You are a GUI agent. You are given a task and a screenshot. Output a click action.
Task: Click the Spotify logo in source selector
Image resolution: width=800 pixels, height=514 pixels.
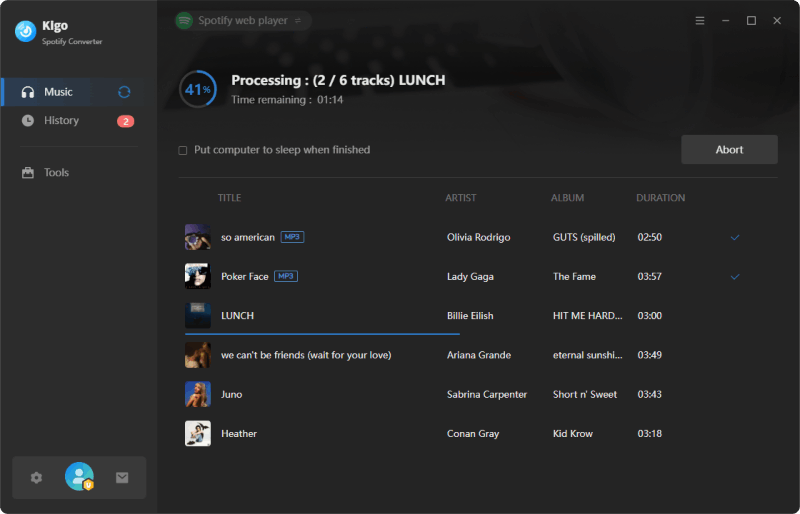coord(184,20)
